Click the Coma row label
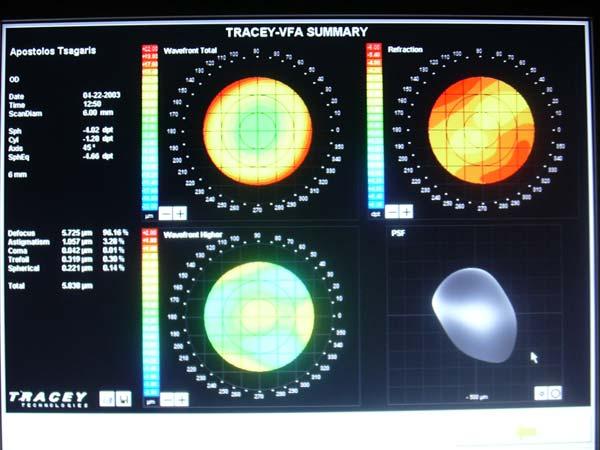 pyautogui.click(x=18, y=251)
